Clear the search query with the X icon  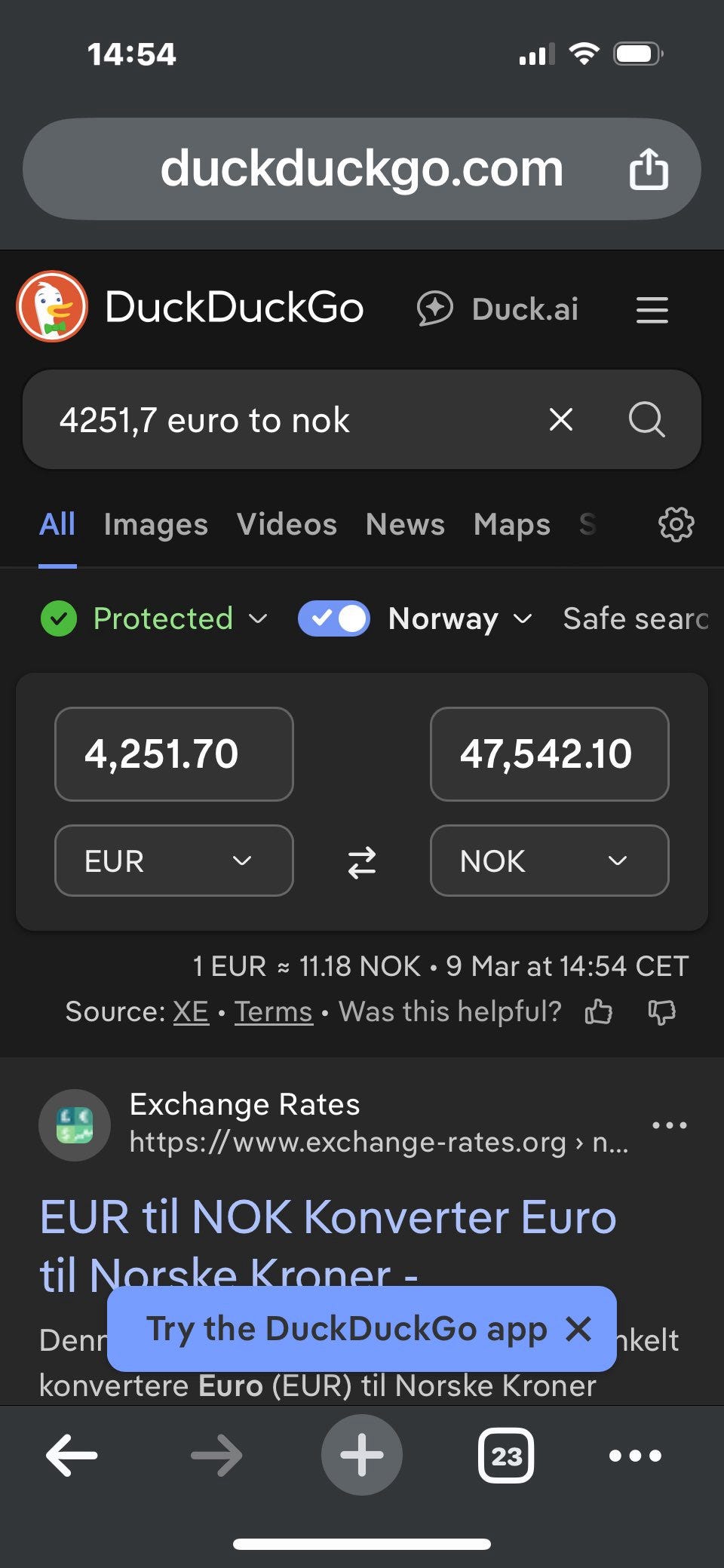[x=561, y=419]
